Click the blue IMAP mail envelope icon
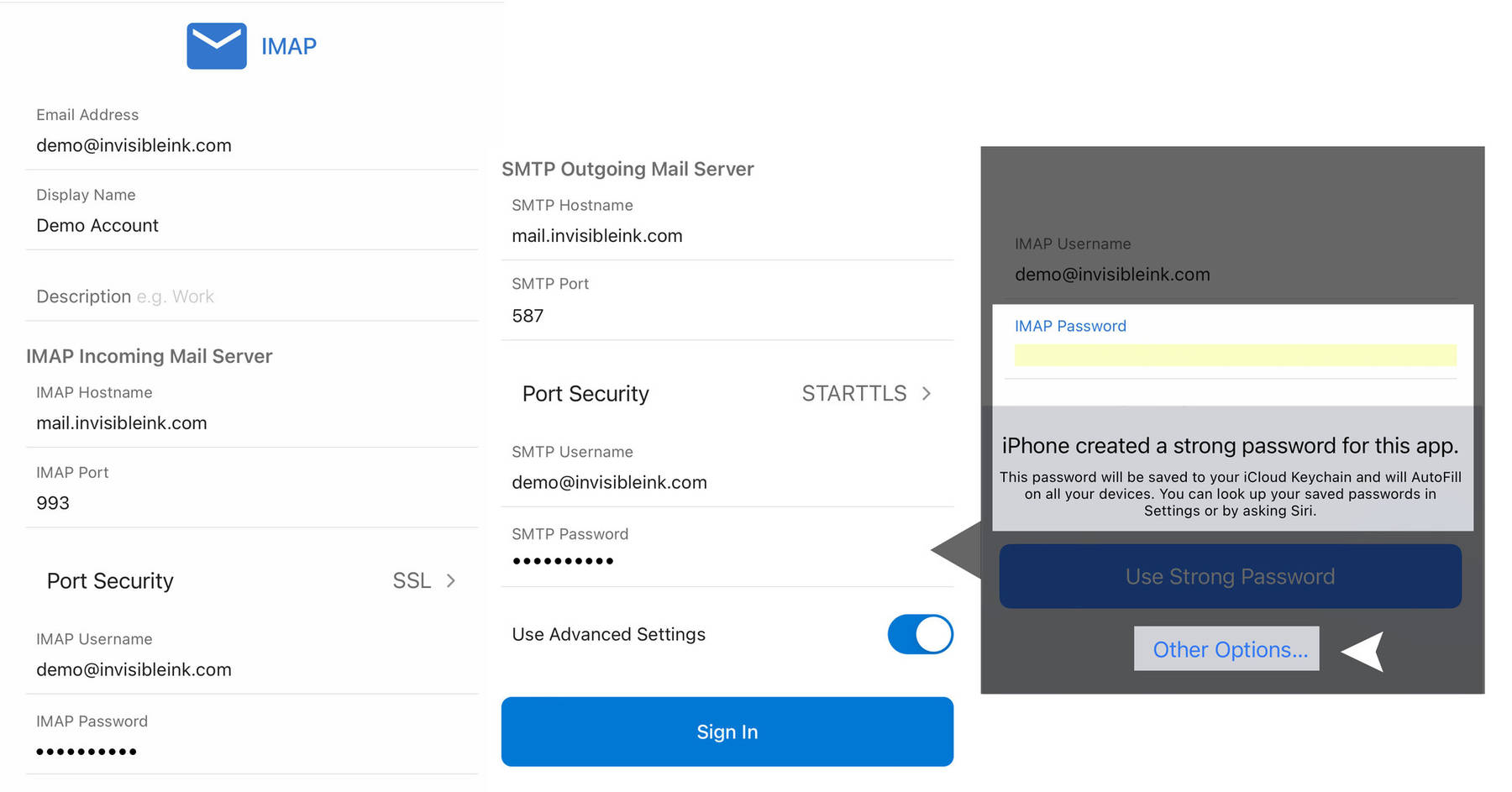 click(x=217, y=46)
